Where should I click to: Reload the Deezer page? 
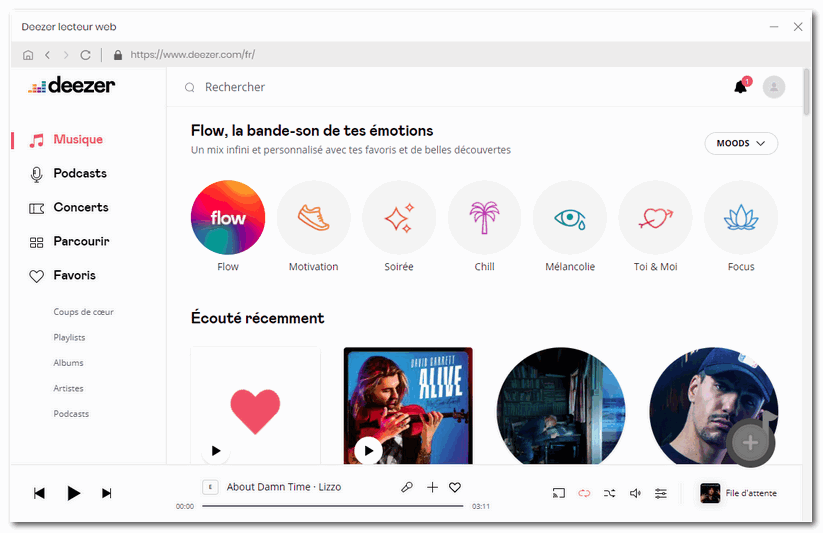coord(85,55)
